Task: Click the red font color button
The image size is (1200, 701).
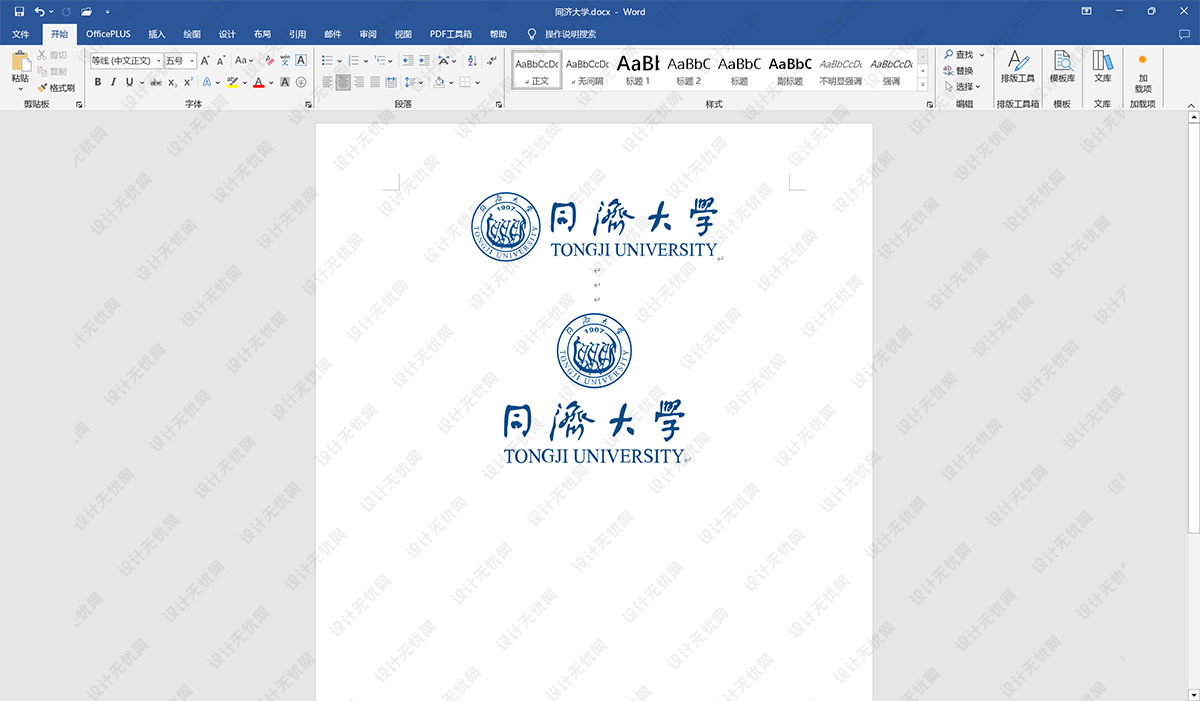Action: (x=258, y=82)
